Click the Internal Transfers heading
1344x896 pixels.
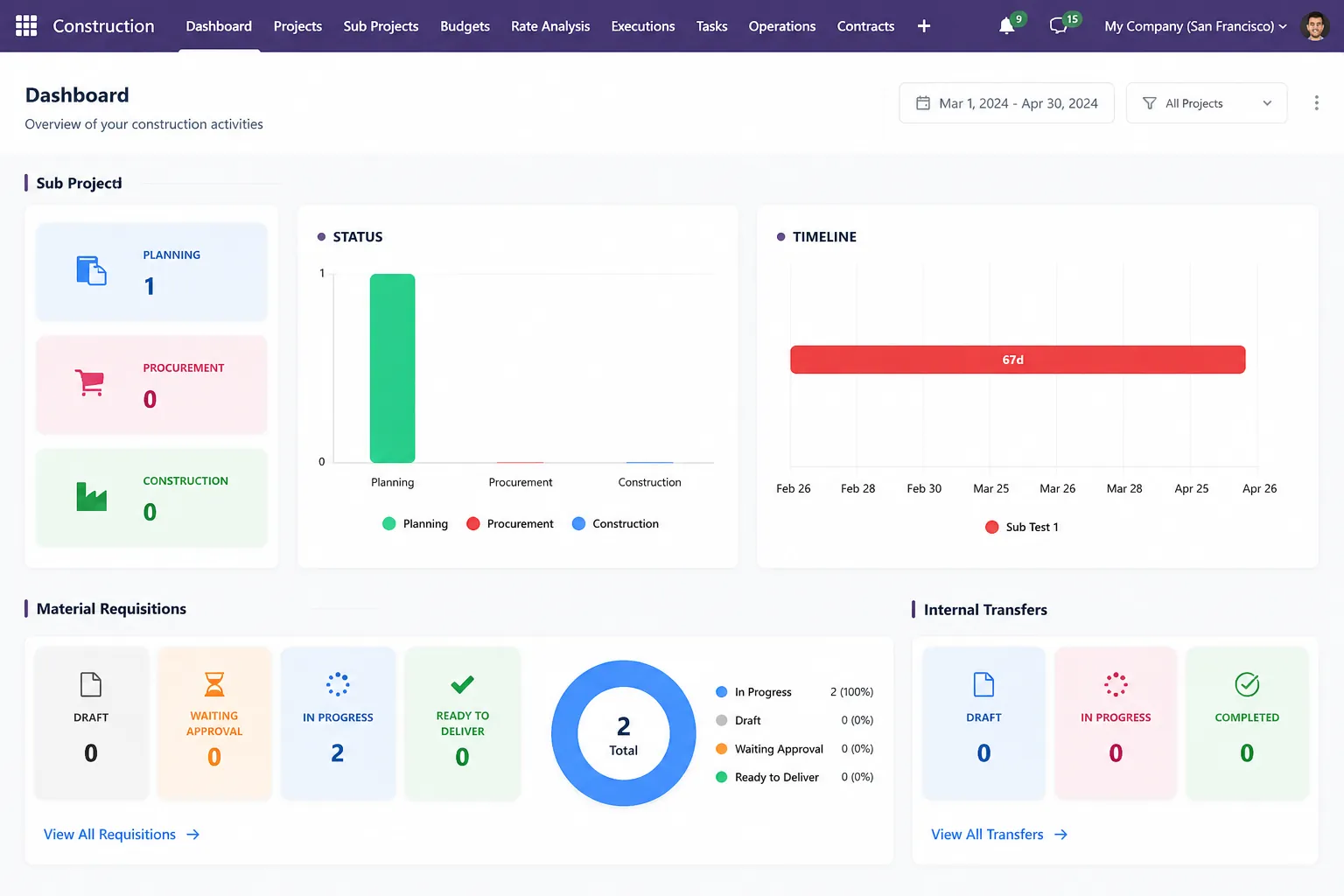pos(985,610)
